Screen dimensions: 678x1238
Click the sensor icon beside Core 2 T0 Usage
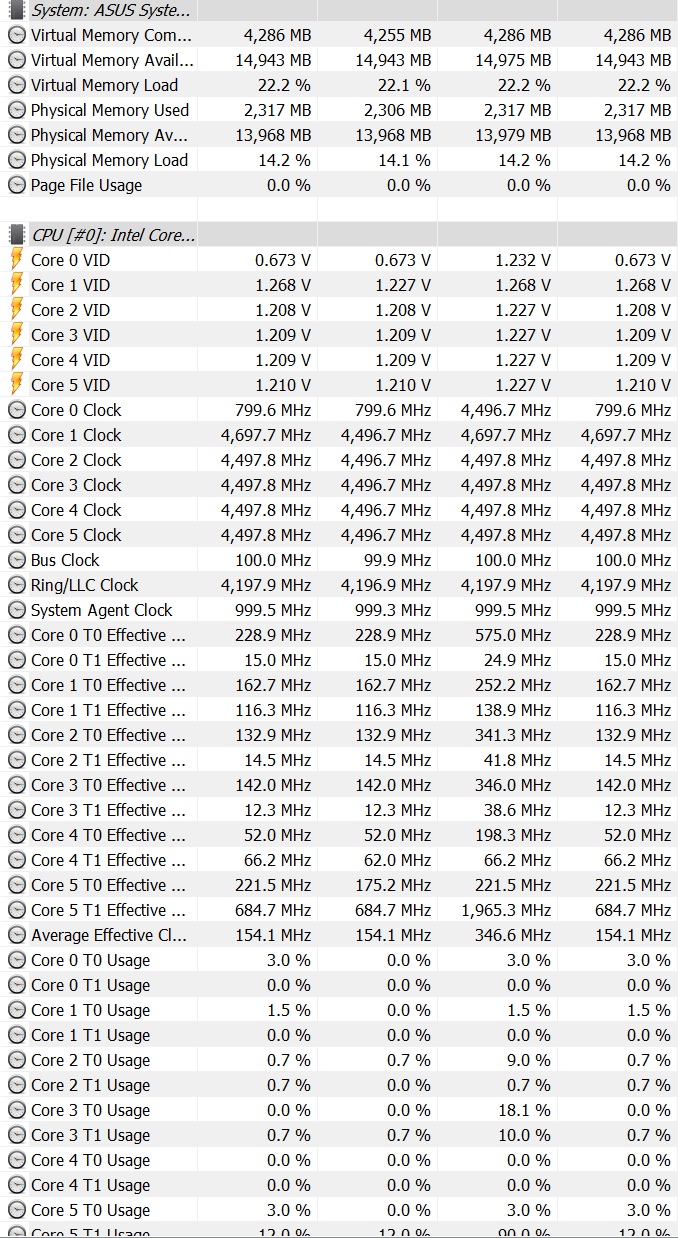click(x=16, y=1060)
